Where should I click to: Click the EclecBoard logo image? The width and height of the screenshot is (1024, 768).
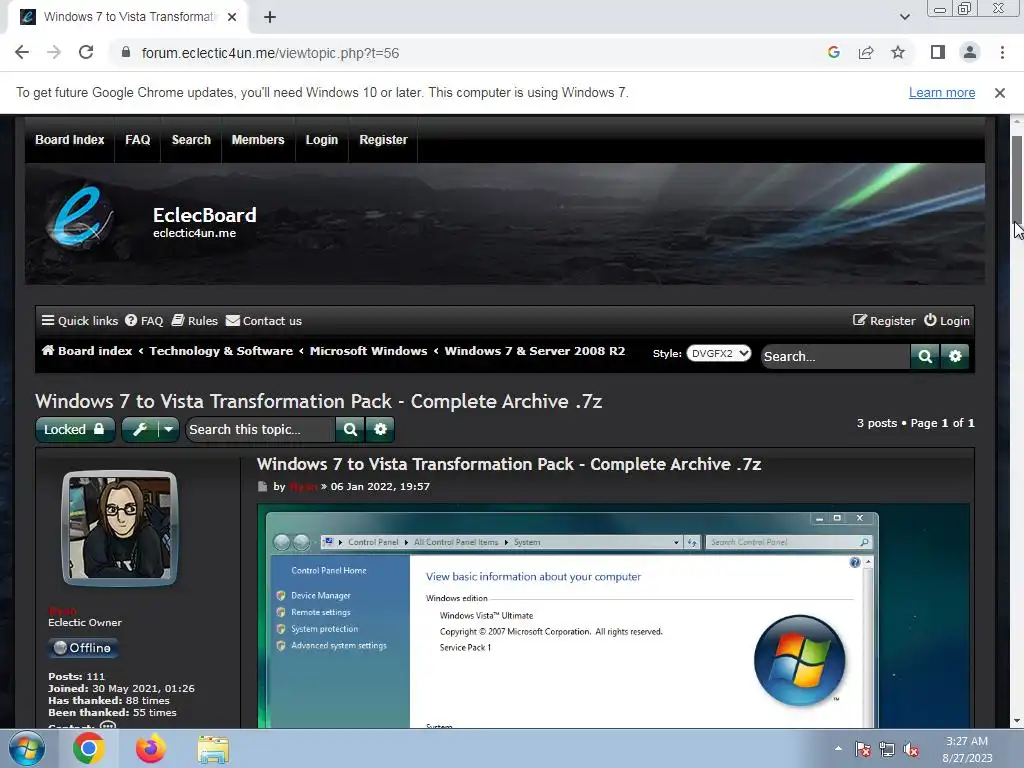click(80, 217)
